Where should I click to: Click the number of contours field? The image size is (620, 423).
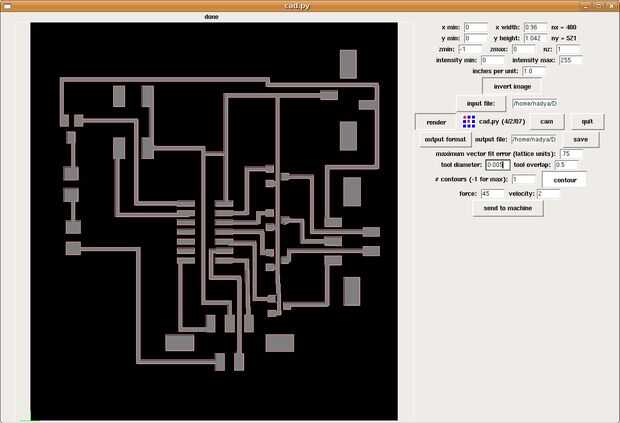[x=524, y=179]
